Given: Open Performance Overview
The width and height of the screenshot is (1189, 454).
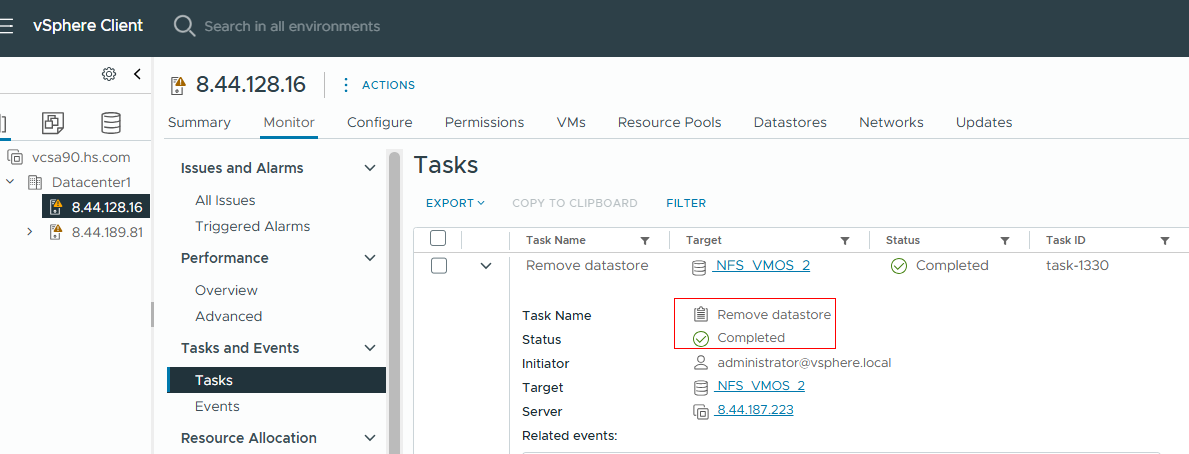Looking at the screenshot, I should [x=227, y=290].
